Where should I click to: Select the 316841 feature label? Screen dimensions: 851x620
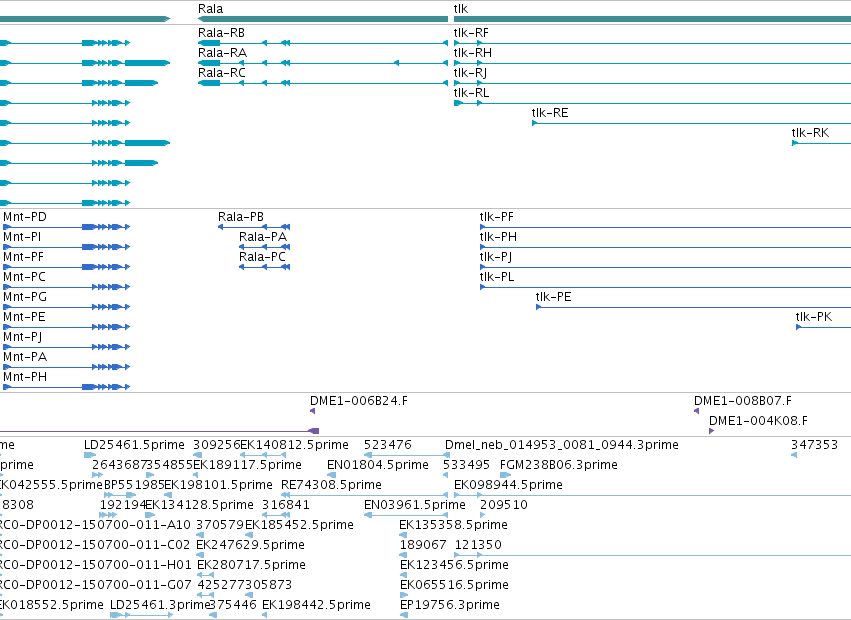pyautogui.click(x=285, y=505)
